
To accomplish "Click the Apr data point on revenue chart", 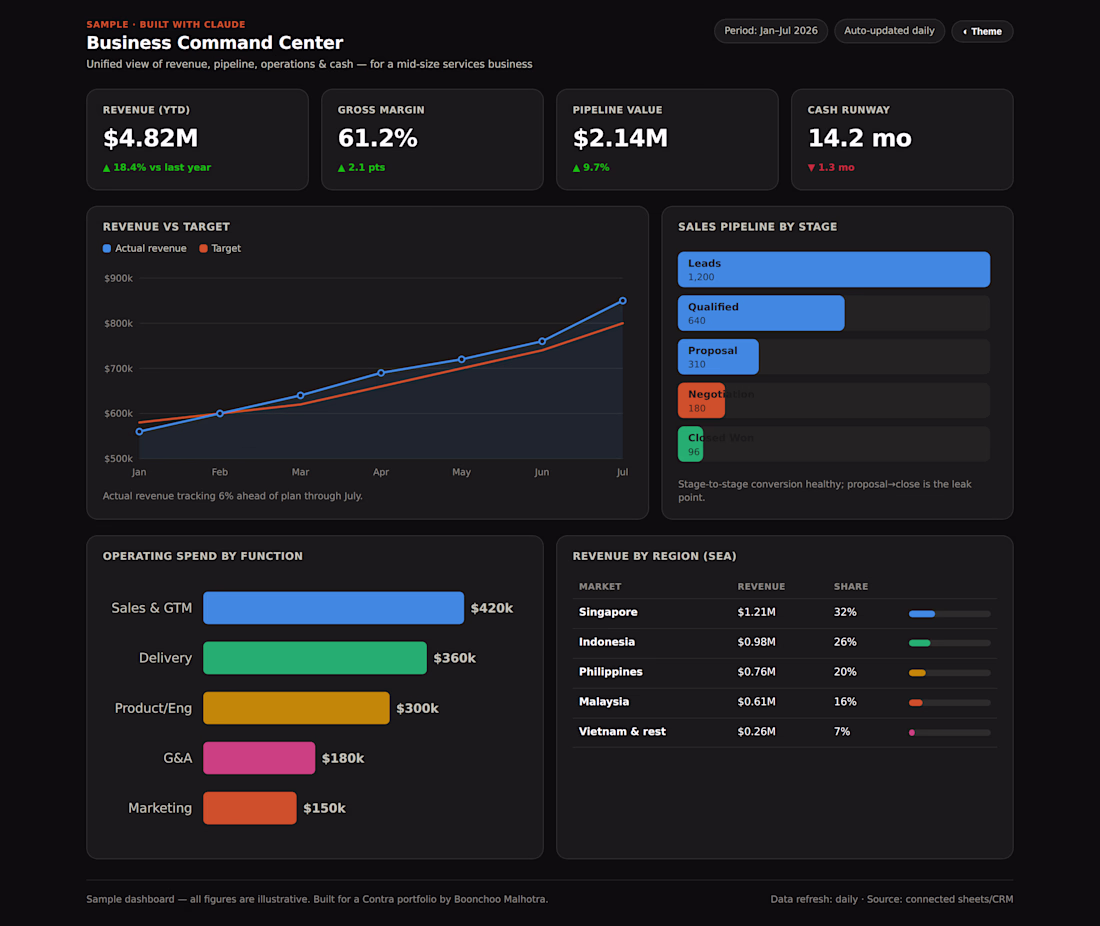I will pos(381,373).
